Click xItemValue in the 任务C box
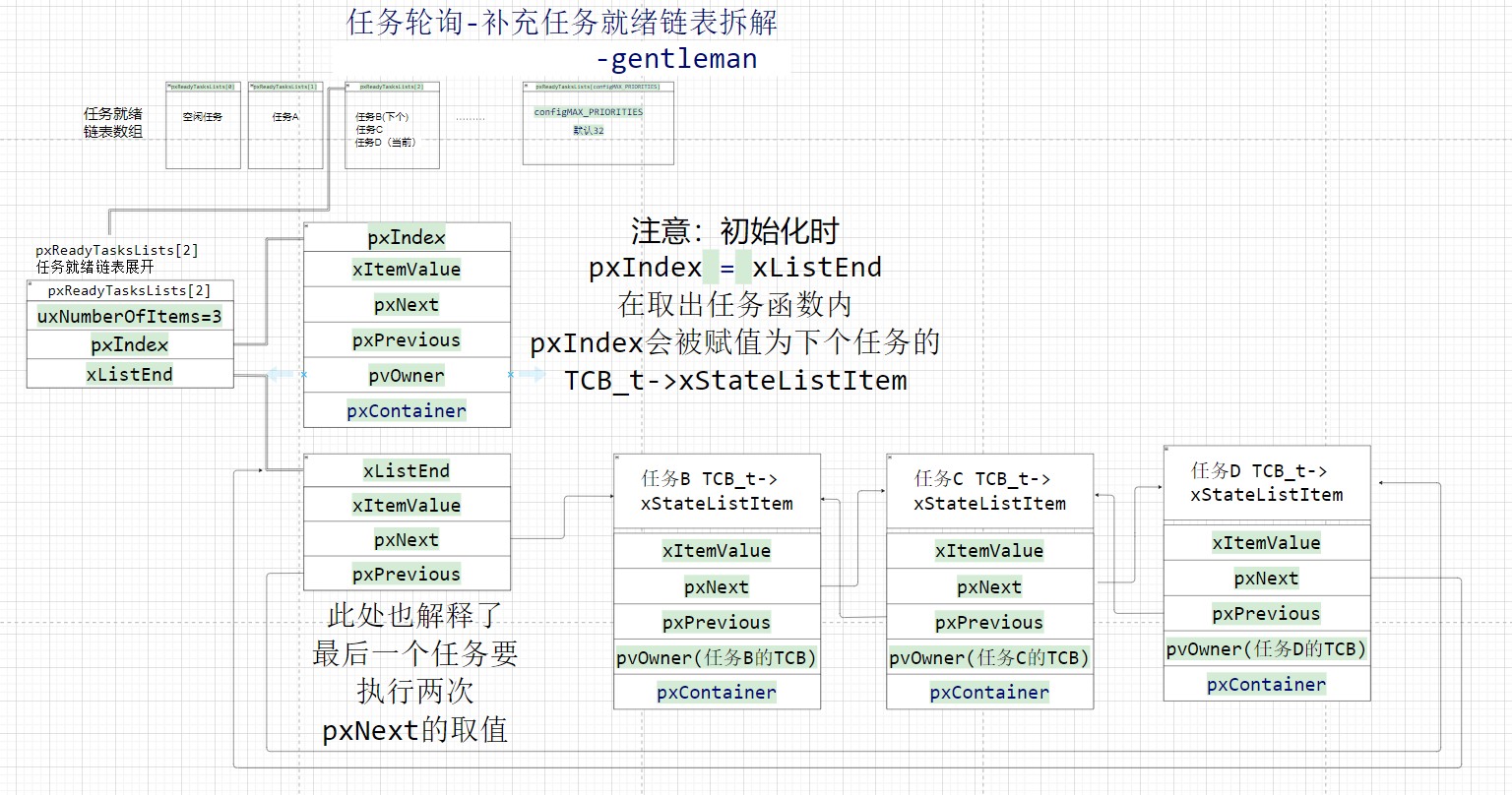The width and height of the screenshot is (1512, 795). [989, 551]
